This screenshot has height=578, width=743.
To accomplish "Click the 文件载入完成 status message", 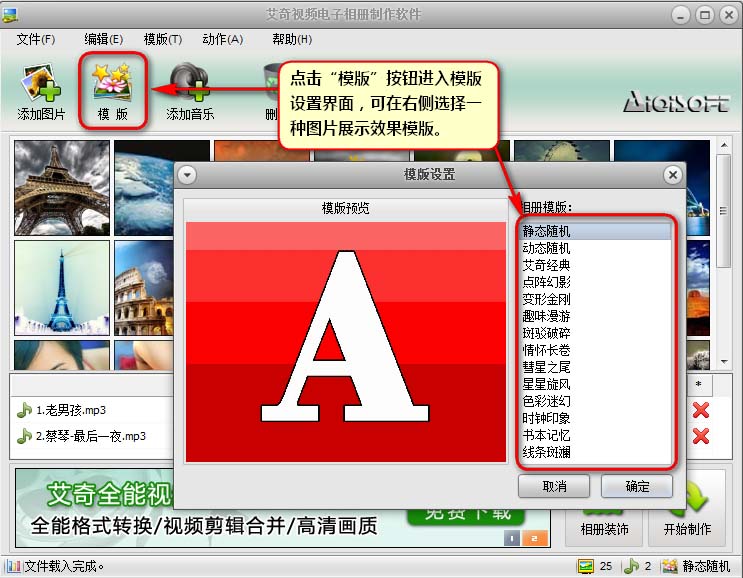I will (x=63, y=566).
